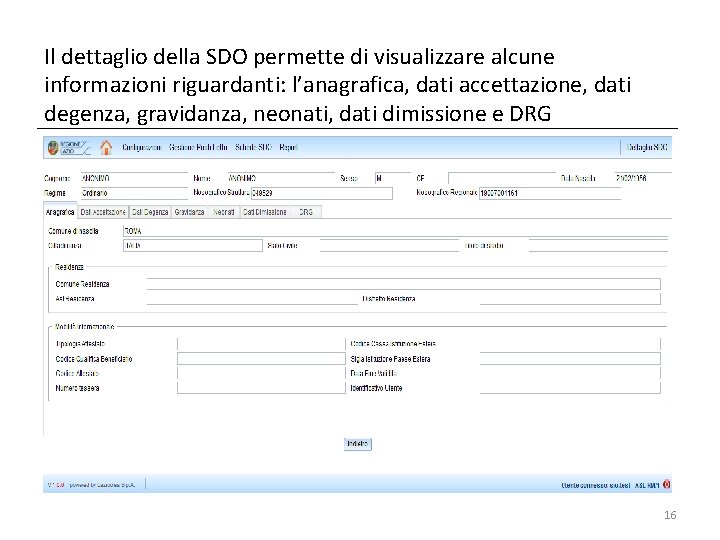
Task: Switch to the Dati Degenza tab
Action: coord(150,212)
